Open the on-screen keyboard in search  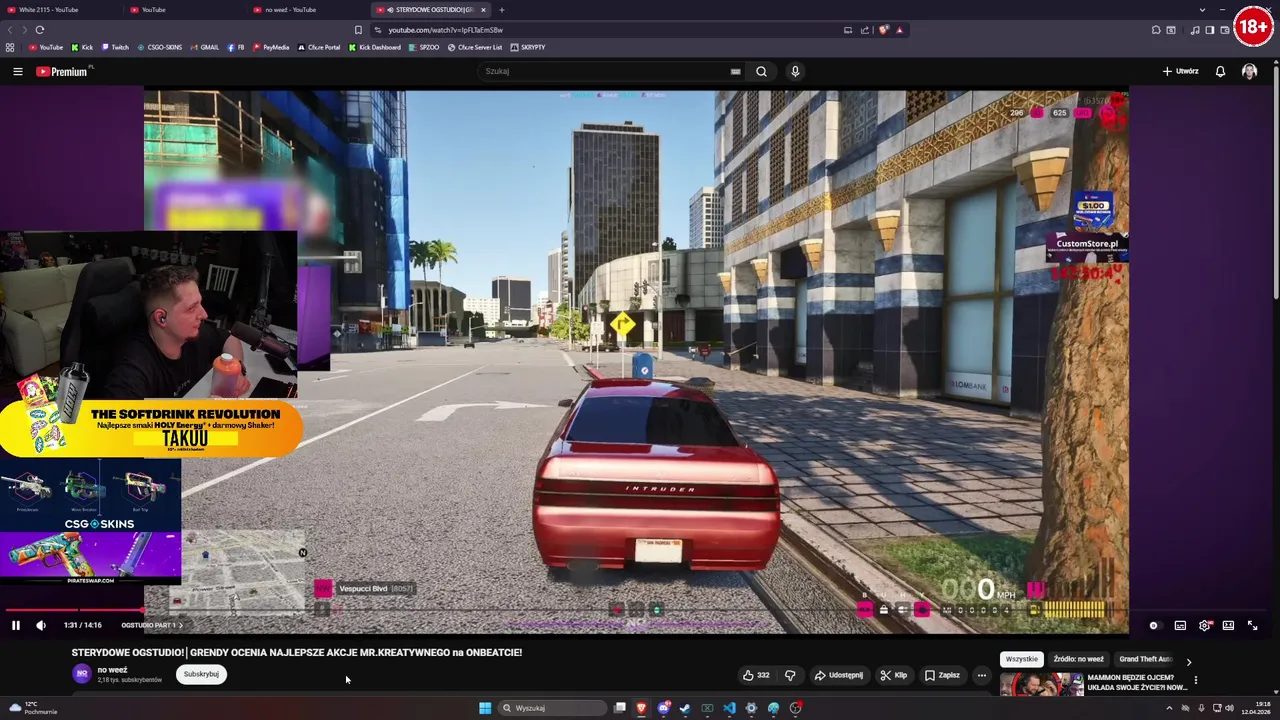[x=735, y=71]
